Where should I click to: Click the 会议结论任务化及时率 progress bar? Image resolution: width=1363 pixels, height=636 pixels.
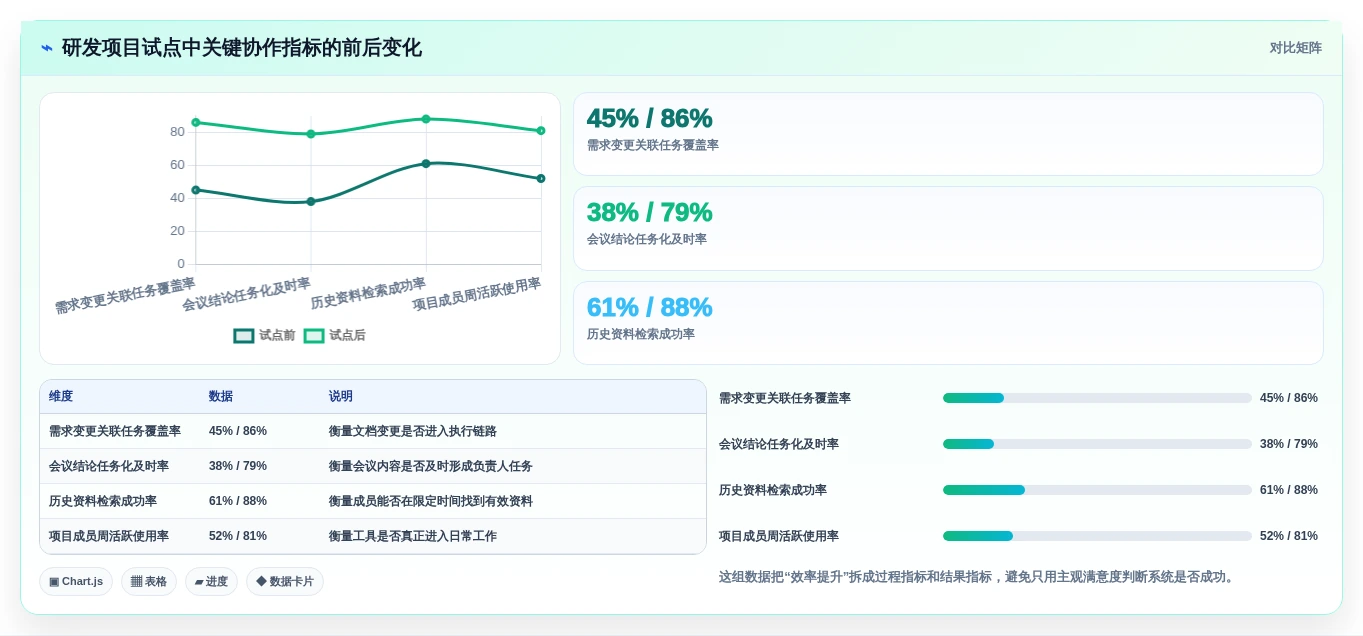1097,444
